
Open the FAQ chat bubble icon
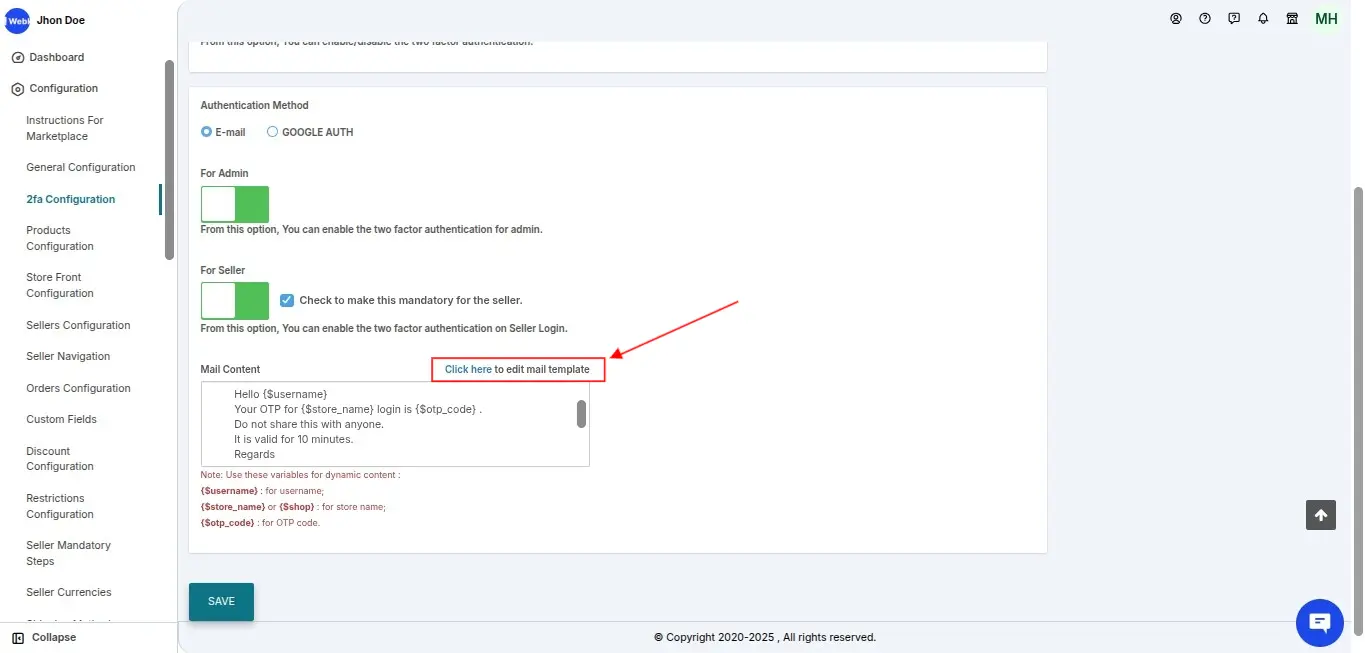coord(1234,18)
